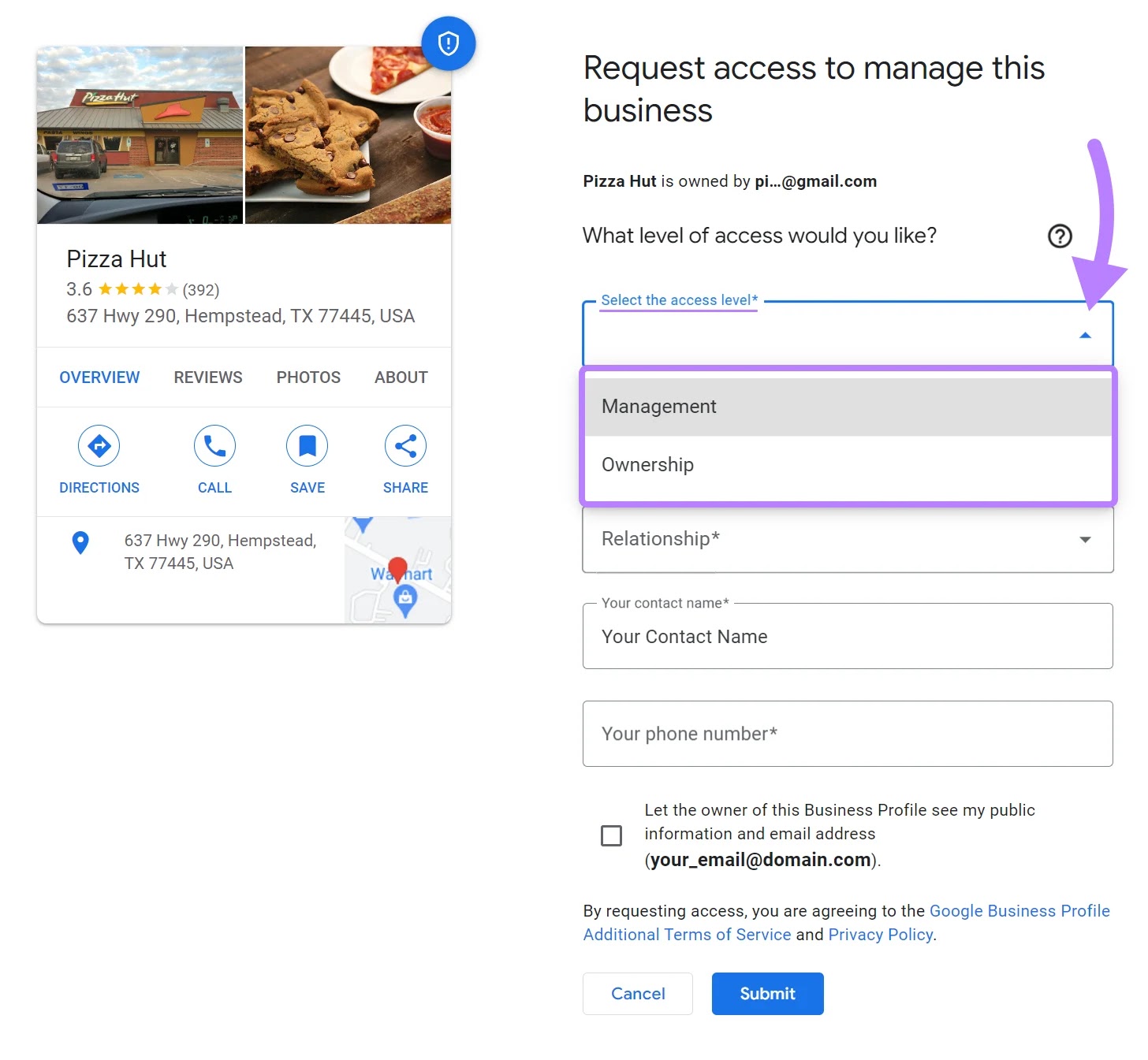Viewport: 1148px width, 1060px height.
Task: Switch to the Photos tab
Action: [308, 378]
